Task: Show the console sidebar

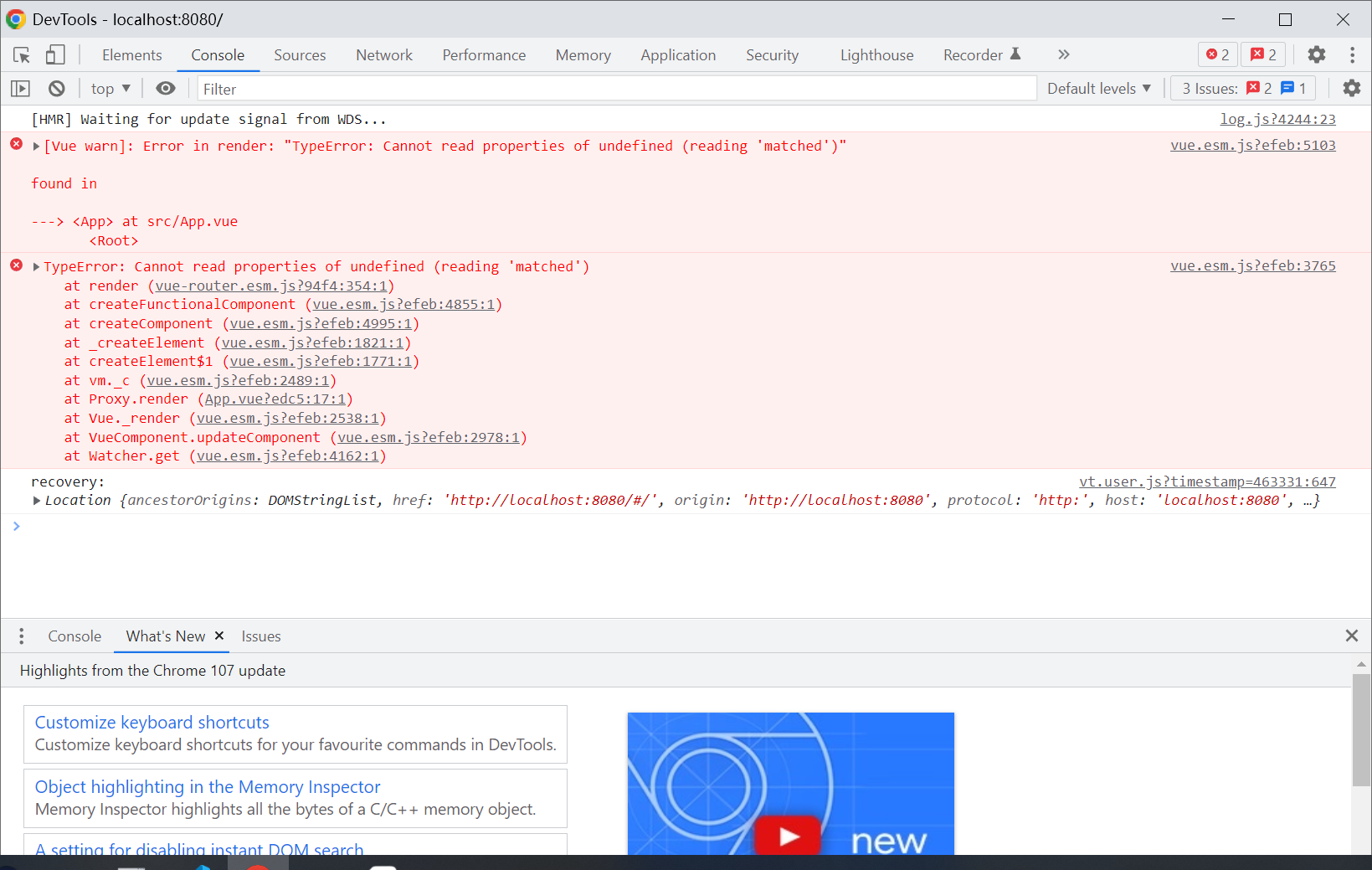Action: 20,88
